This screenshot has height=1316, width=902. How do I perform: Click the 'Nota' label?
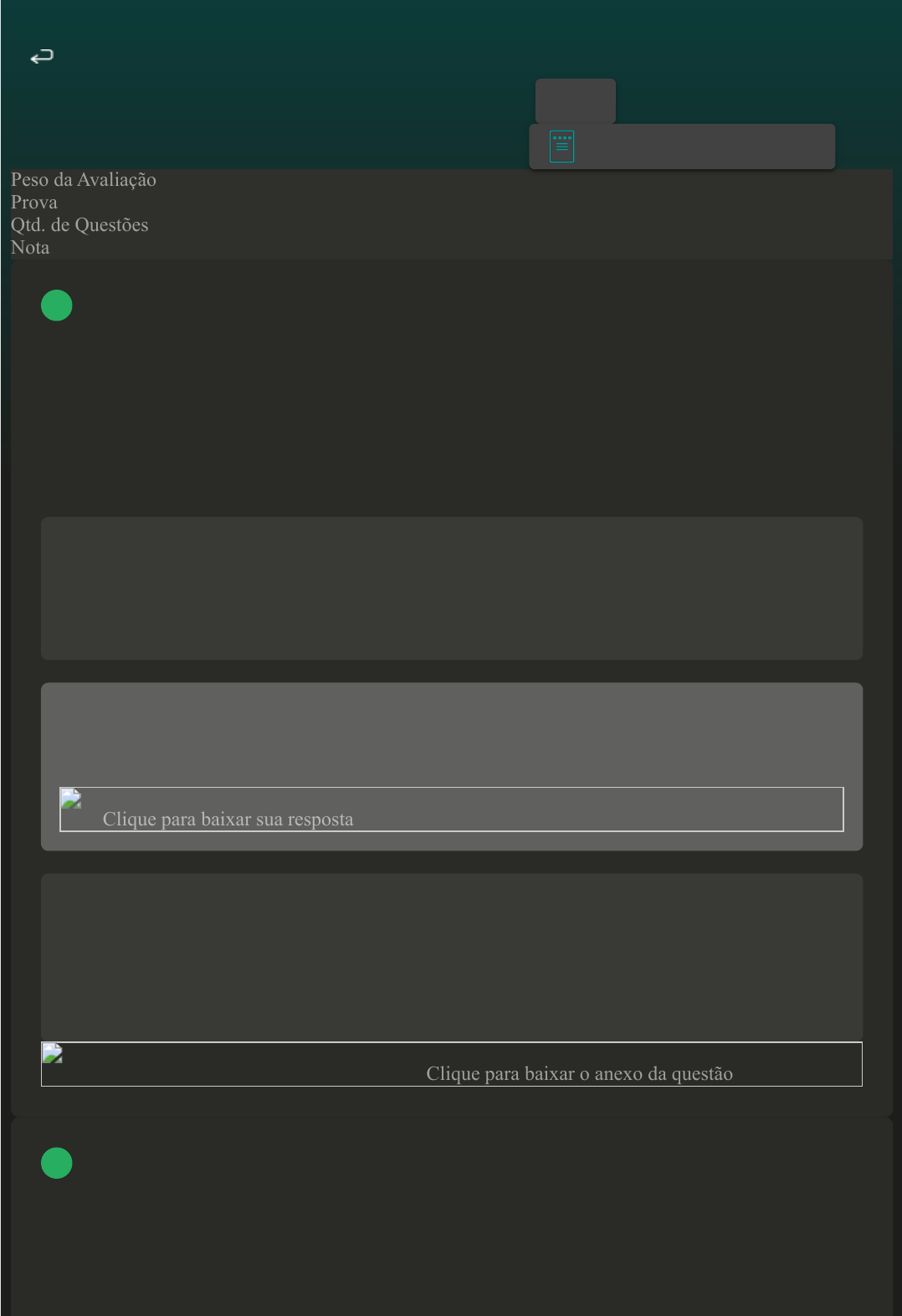[x=30, y=248]
